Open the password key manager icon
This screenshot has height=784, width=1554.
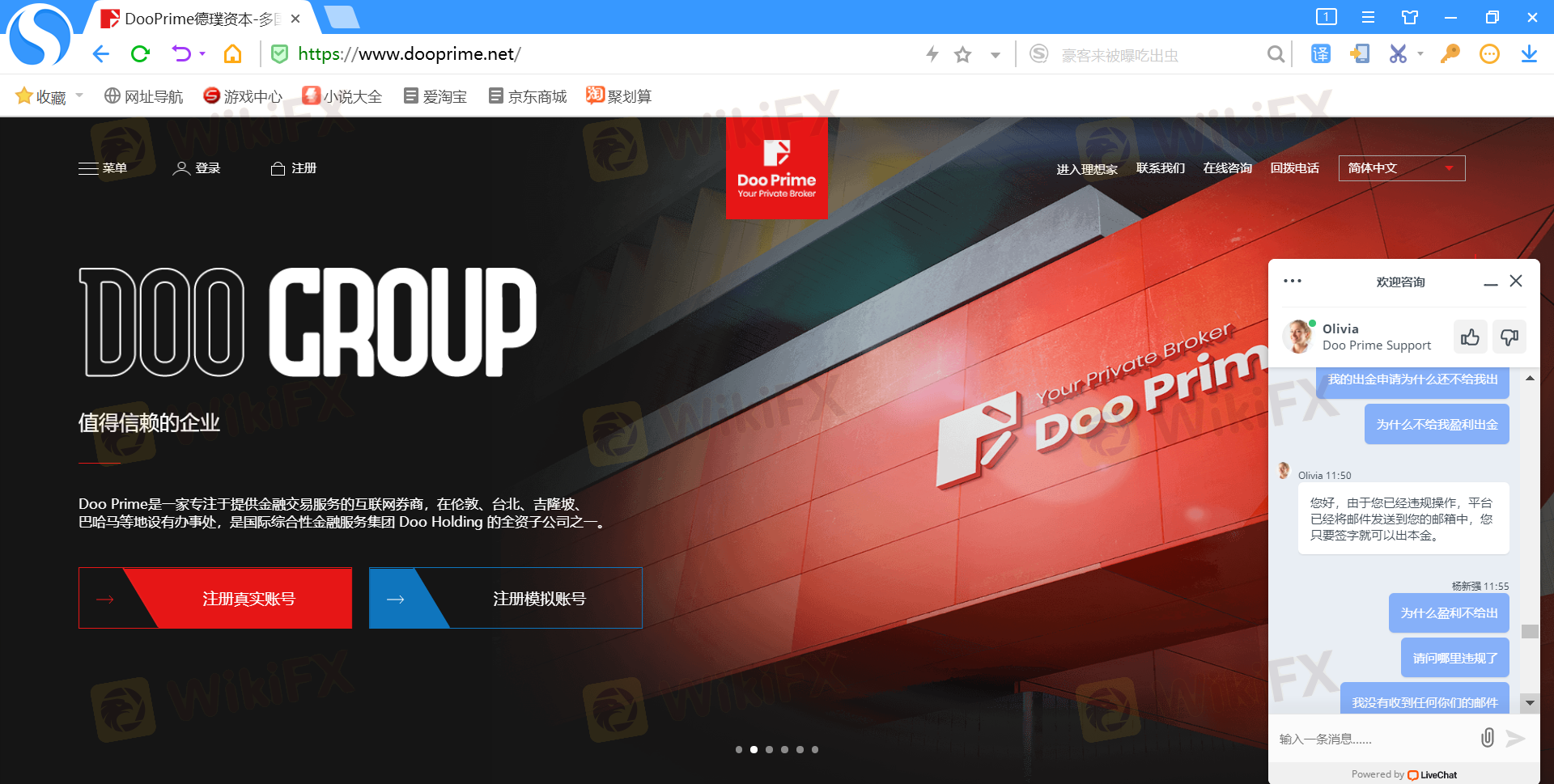[x=1450, y=54]
